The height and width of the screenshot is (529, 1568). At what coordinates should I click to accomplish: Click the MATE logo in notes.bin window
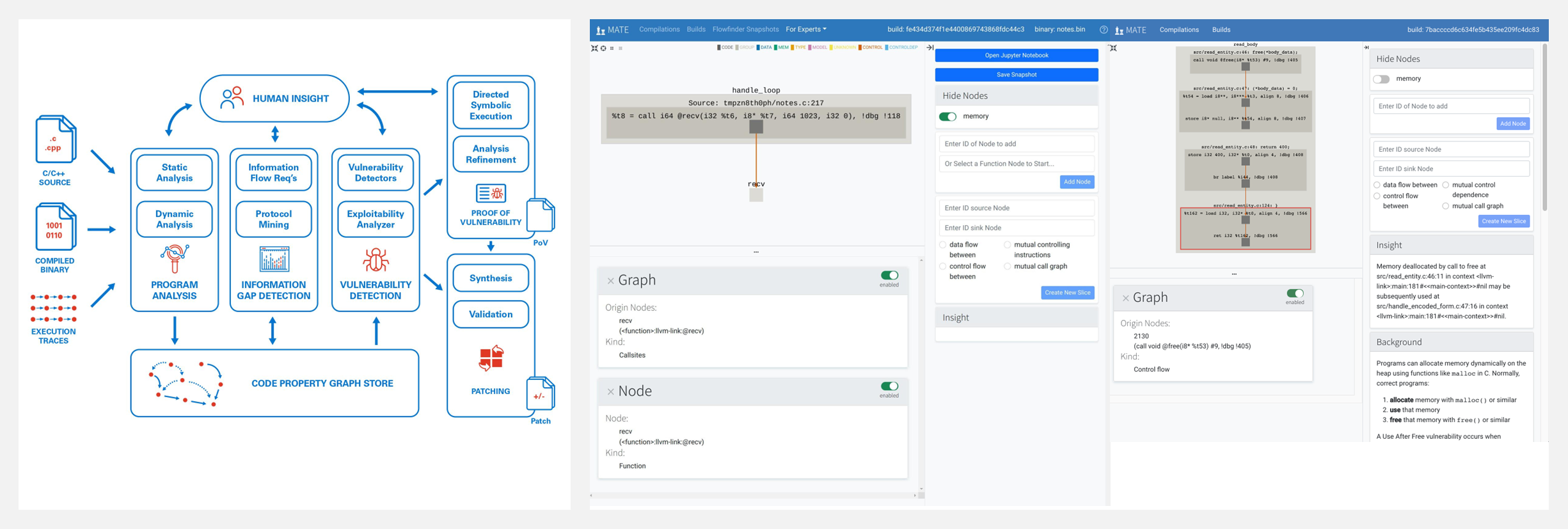pyautogui.click(x=612, y=30)
